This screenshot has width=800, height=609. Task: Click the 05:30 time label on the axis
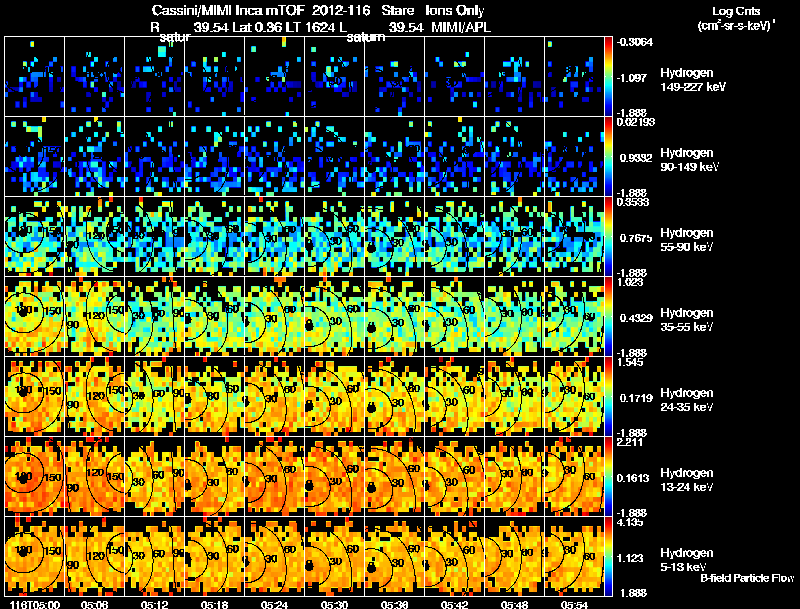335,605
